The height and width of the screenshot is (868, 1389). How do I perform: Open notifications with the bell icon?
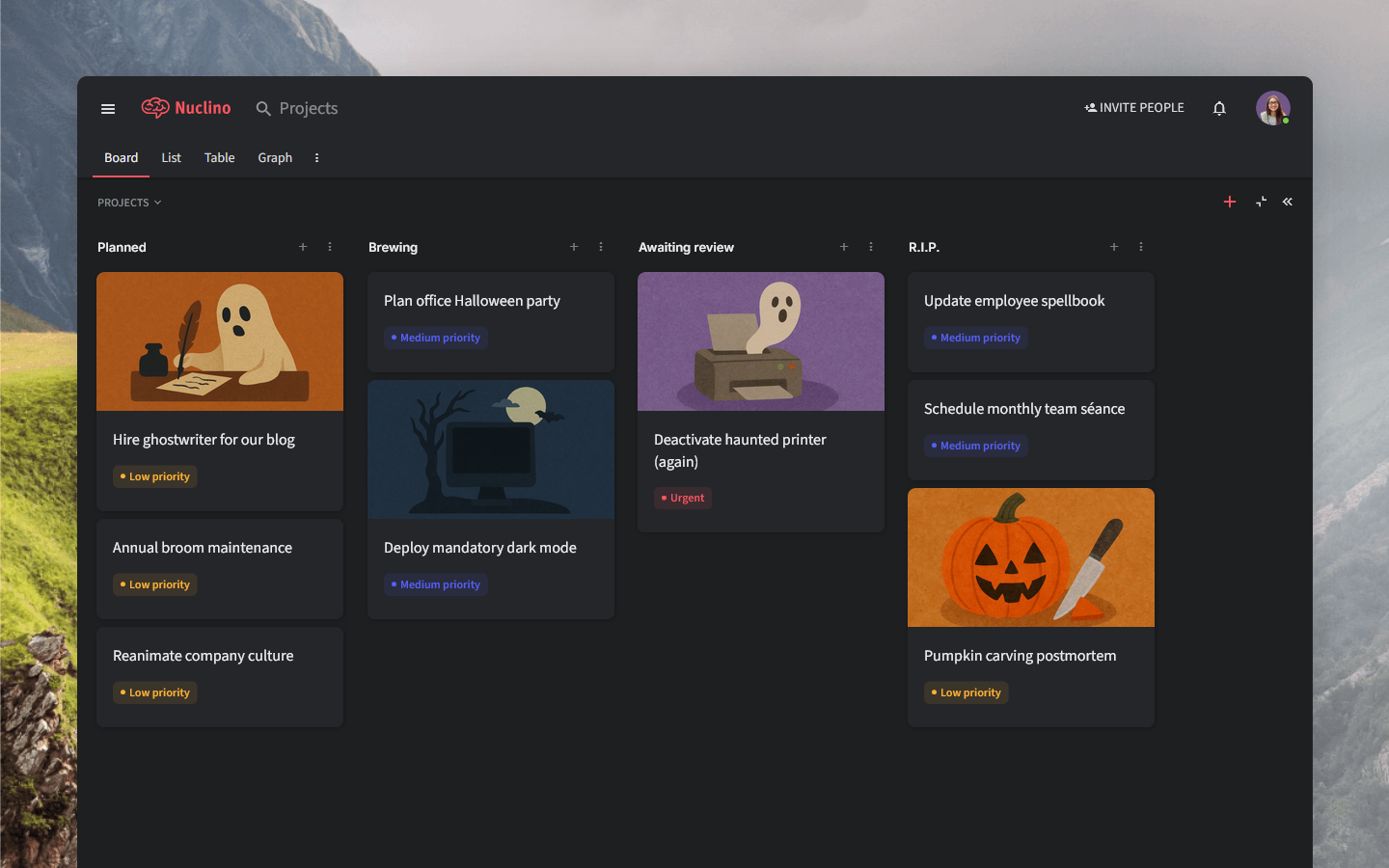click(1219, 108)
